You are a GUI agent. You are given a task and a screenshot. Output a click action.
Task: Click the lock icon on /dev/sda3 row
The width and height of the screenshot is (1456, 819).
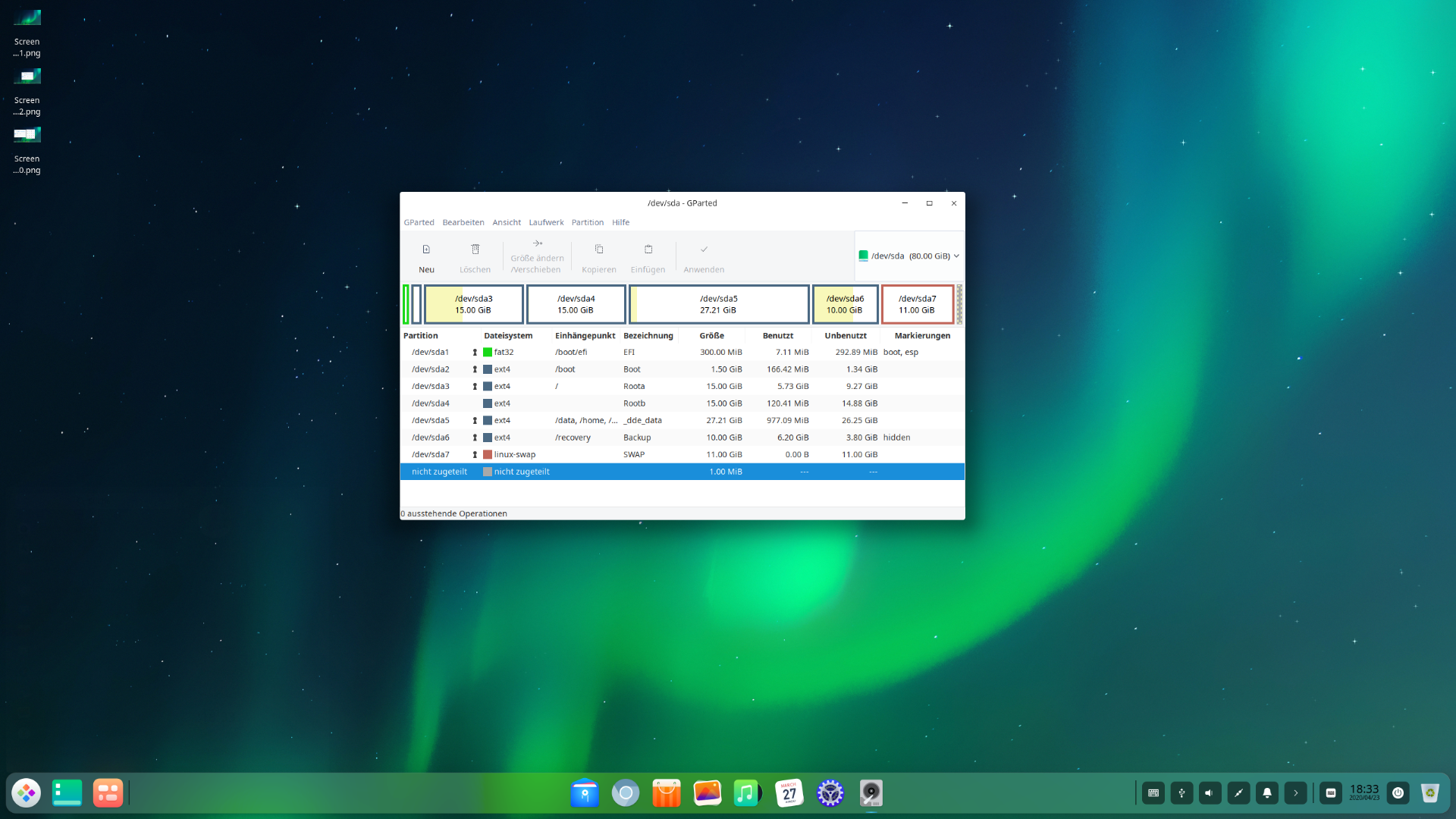[475, 387]
